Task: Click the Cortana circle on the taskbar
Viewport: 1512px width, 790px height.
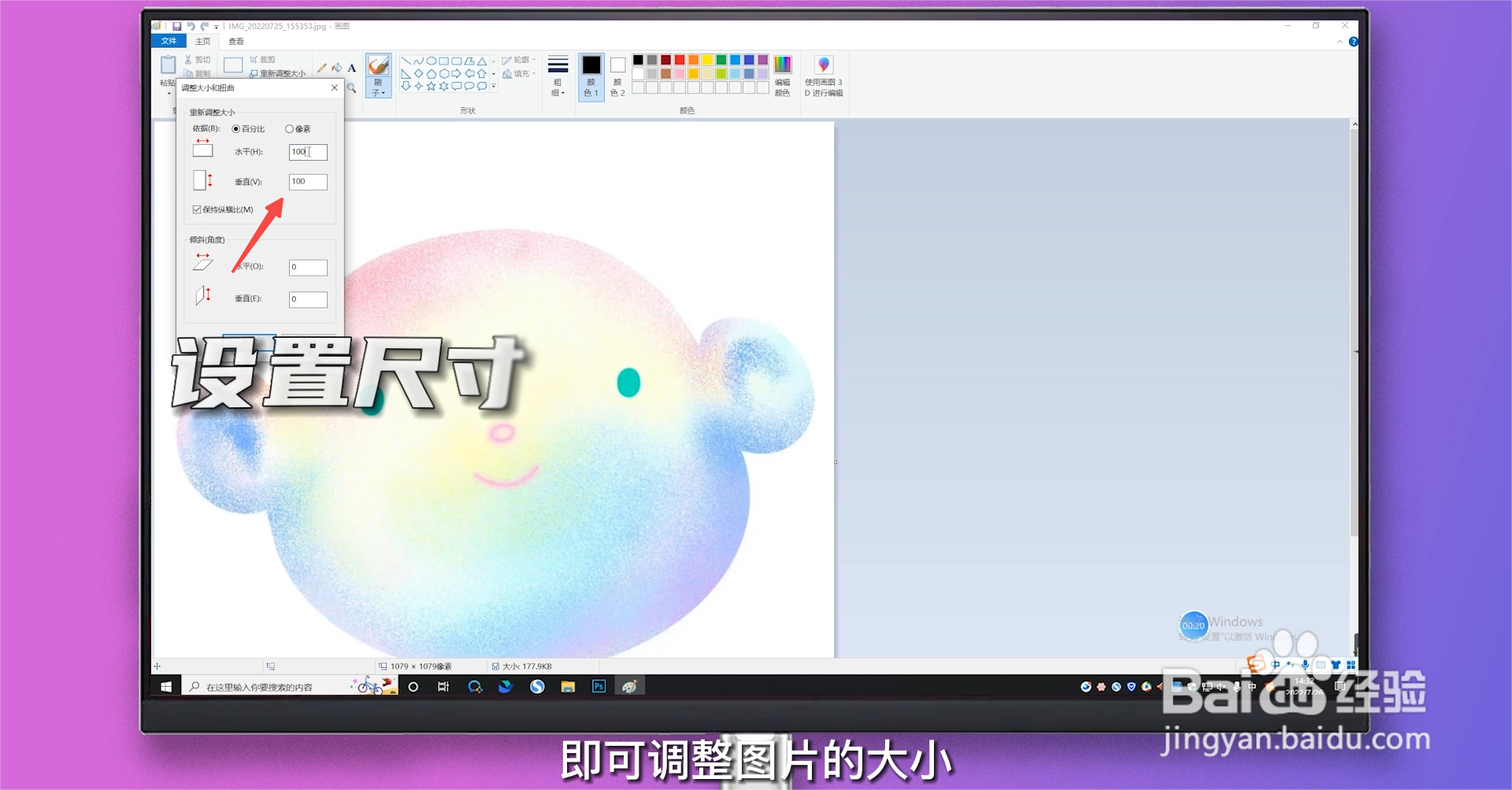Action: coord(413,687)
